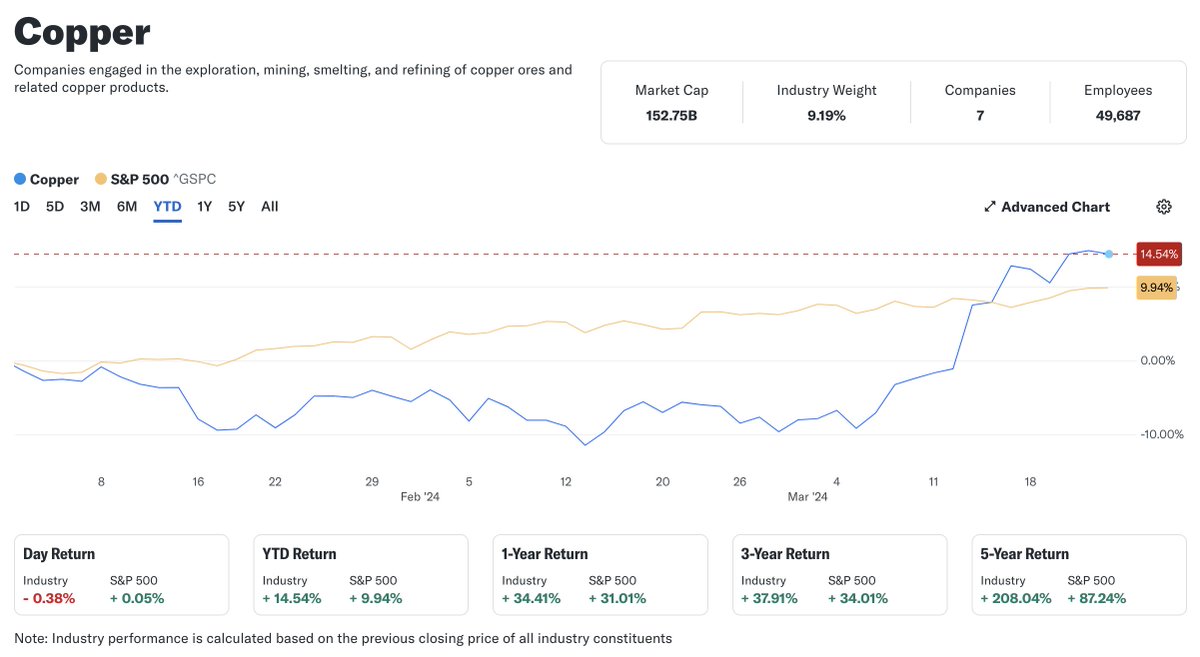Select the 5D time range

[x=55, y=207]
